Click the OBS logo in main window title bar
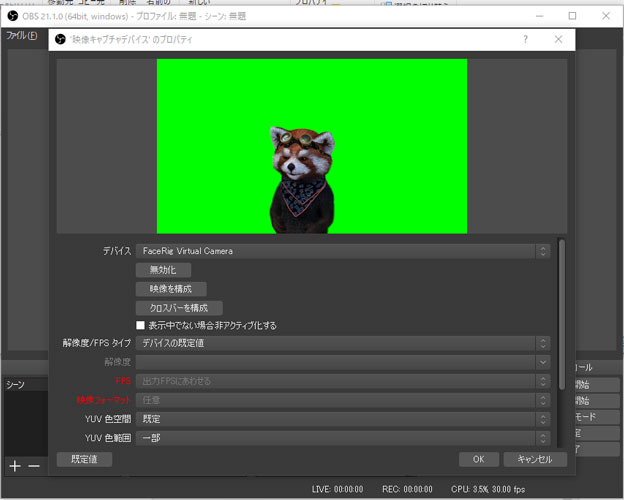The image size is (624, 500). point(13,16)
